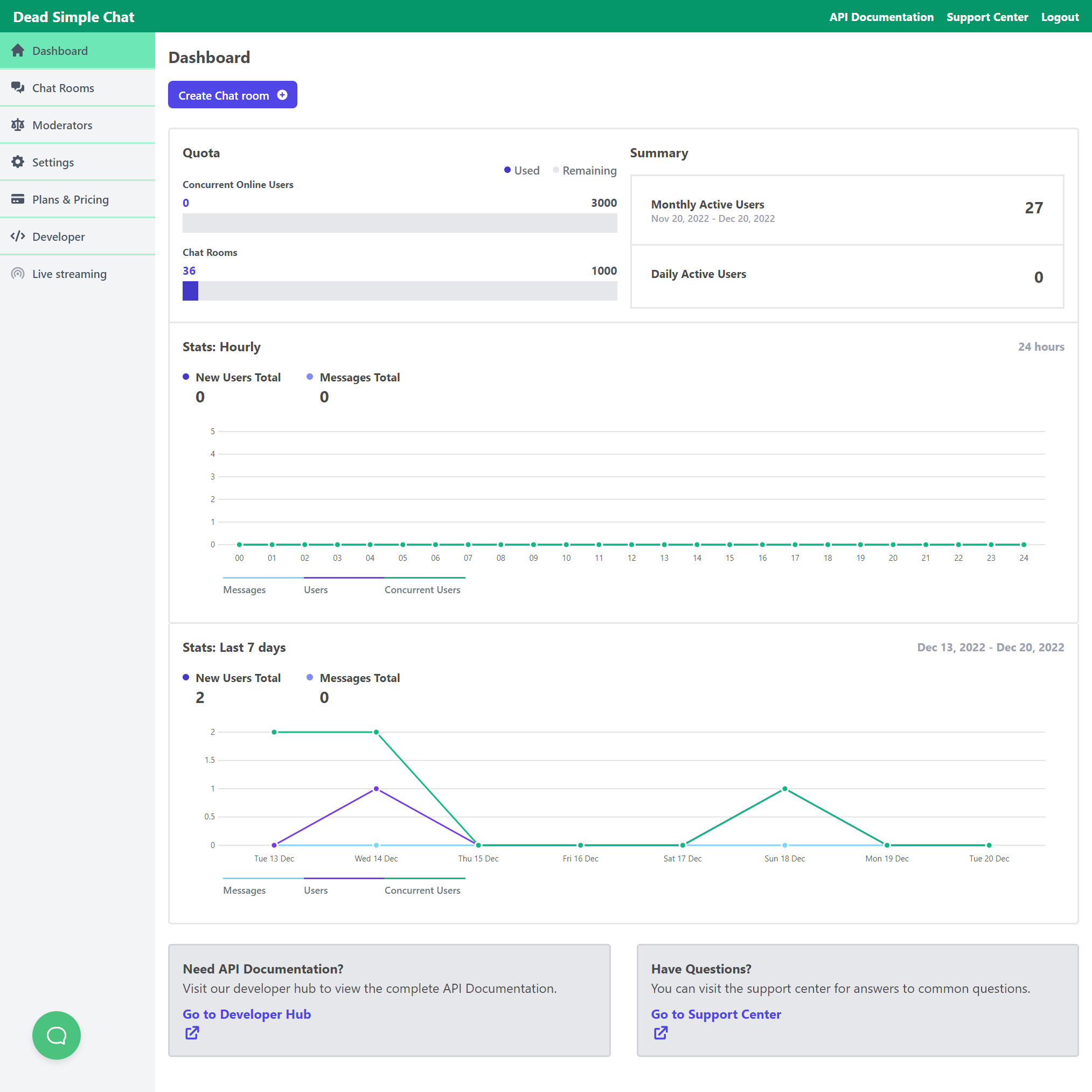Toggle Concurrent Users in 7 days legend
The image size is (1092, 1092).
coord(422,890)
